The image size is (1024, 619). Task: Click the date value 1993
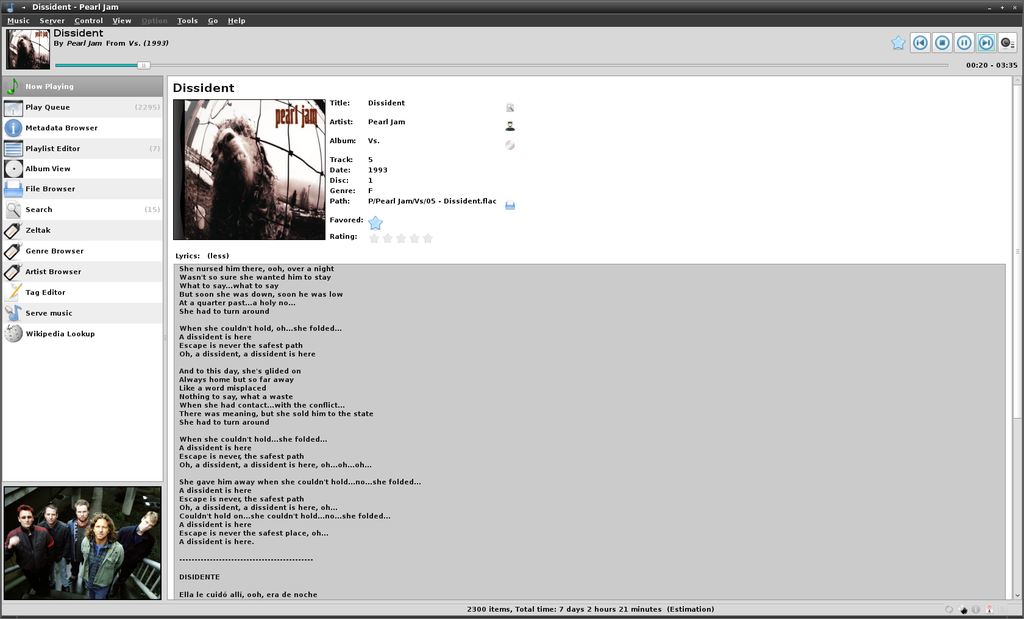point(377,170)
